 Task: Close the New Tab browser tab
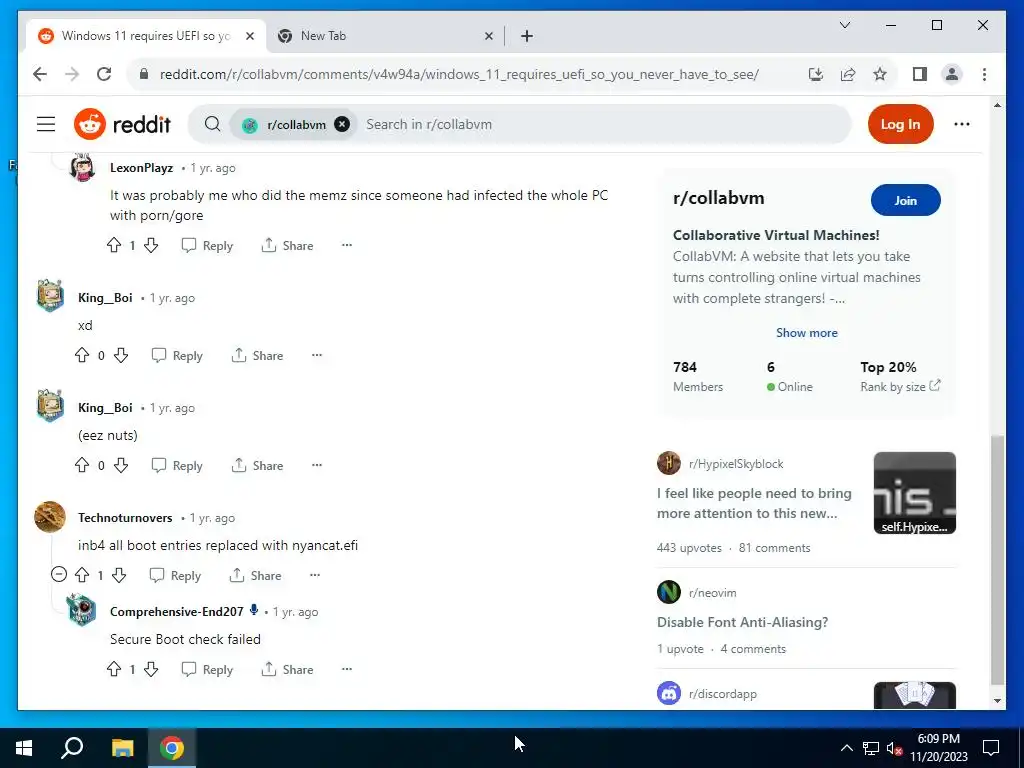coord(488,36)
